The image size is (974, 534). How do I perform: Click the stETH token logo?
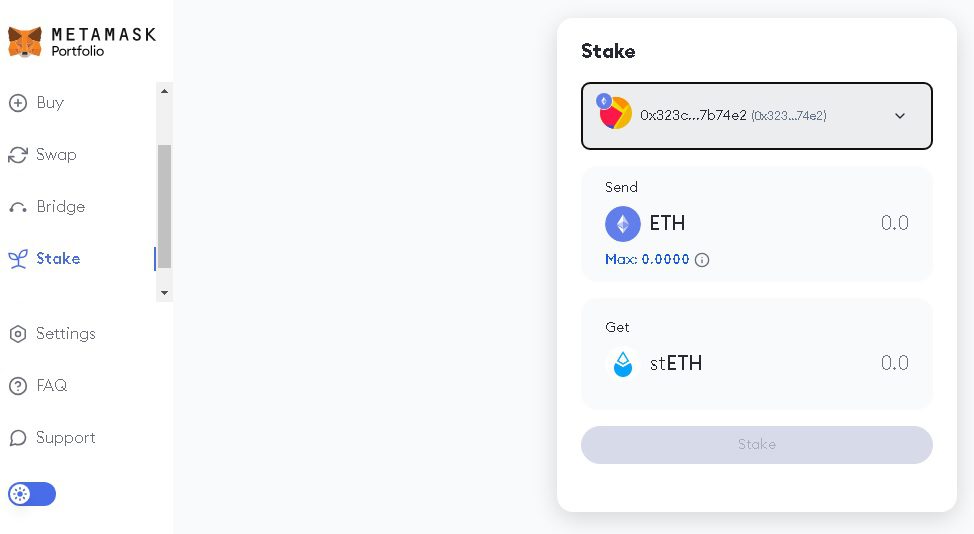[623, 364]
